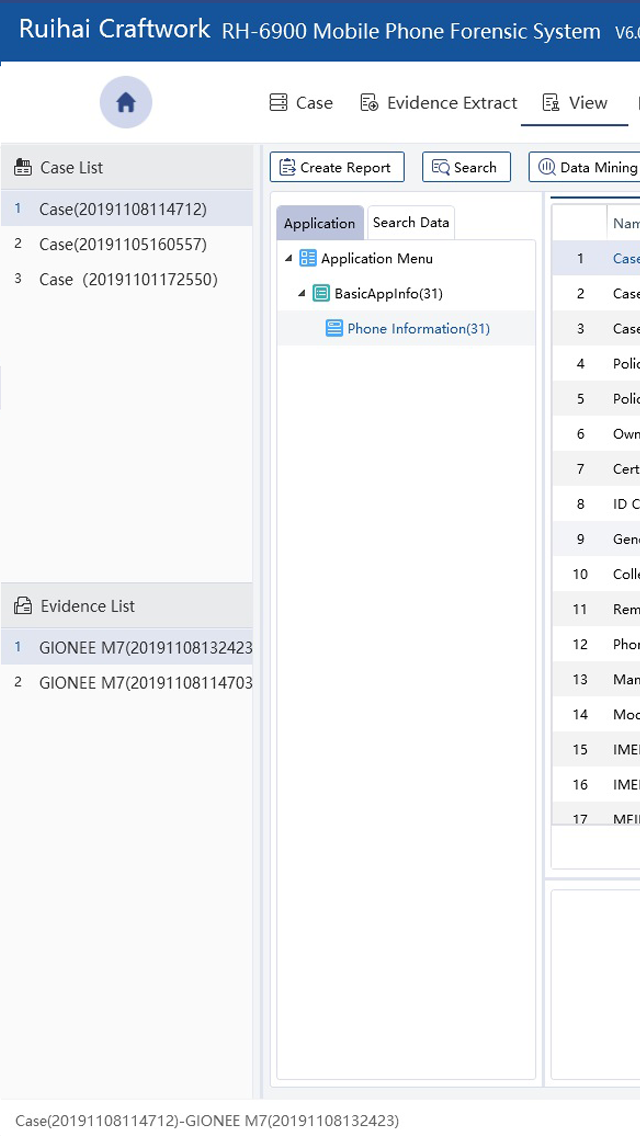Collapse the BasicAppInfo(31) node arrow
Viewport: 640px width, 1136px height.
pos(302,293)
